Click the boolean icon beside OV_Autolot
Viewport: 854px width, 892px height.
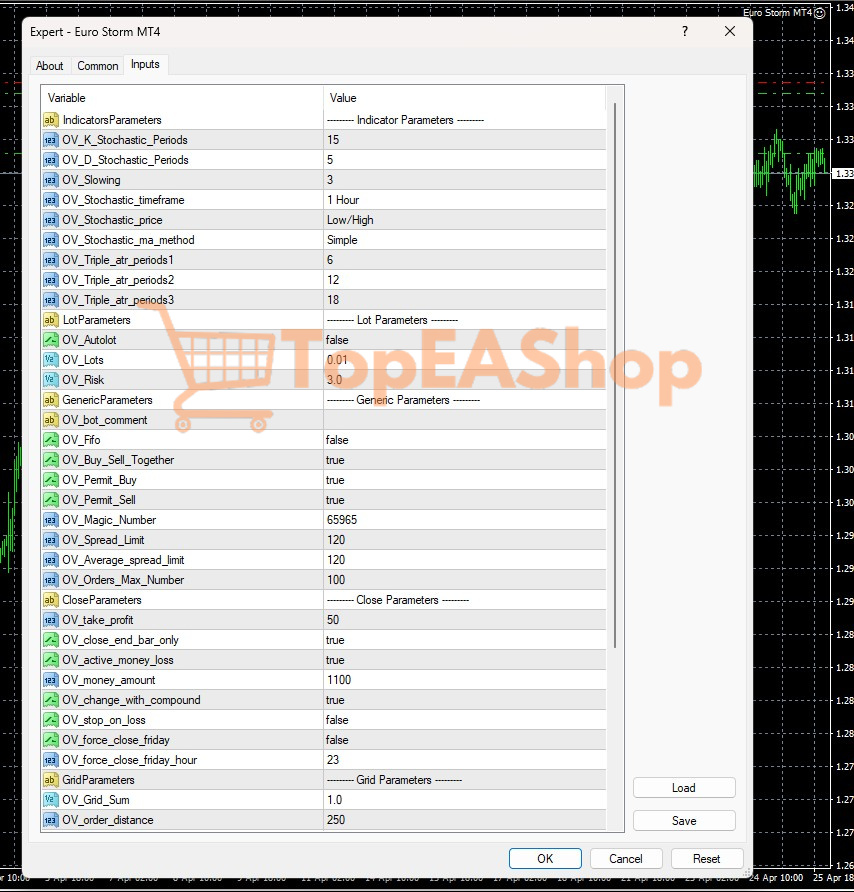pos(51,340)
